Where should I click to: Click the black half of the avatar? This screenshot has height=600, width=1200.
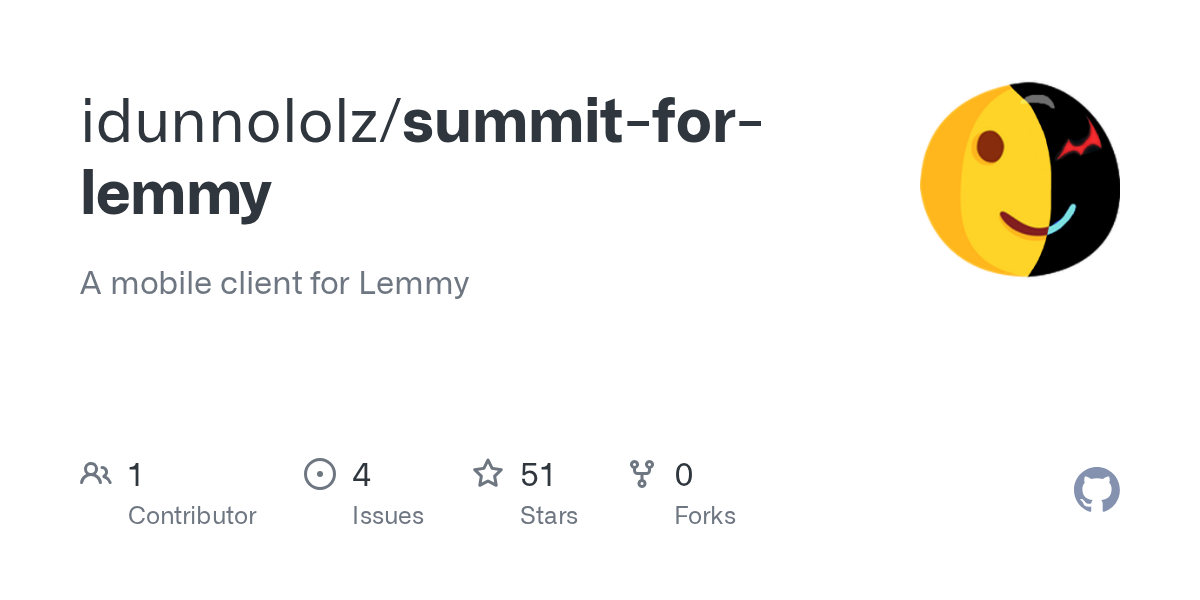(1085, 200)
